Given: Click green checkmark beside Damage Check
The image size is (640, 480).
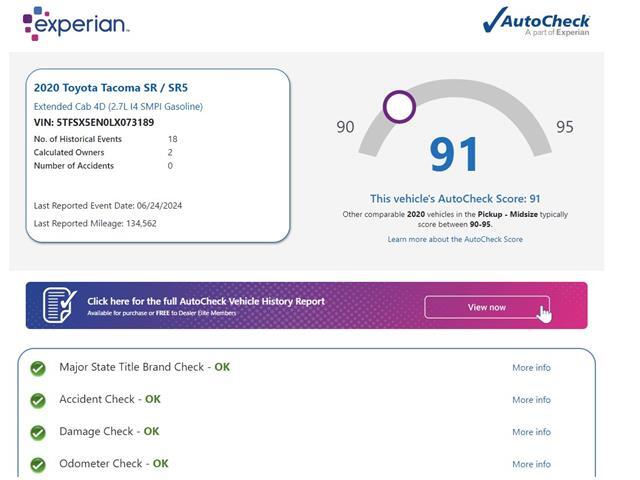Looking at the screenshot, I should (x=38, y=433).
